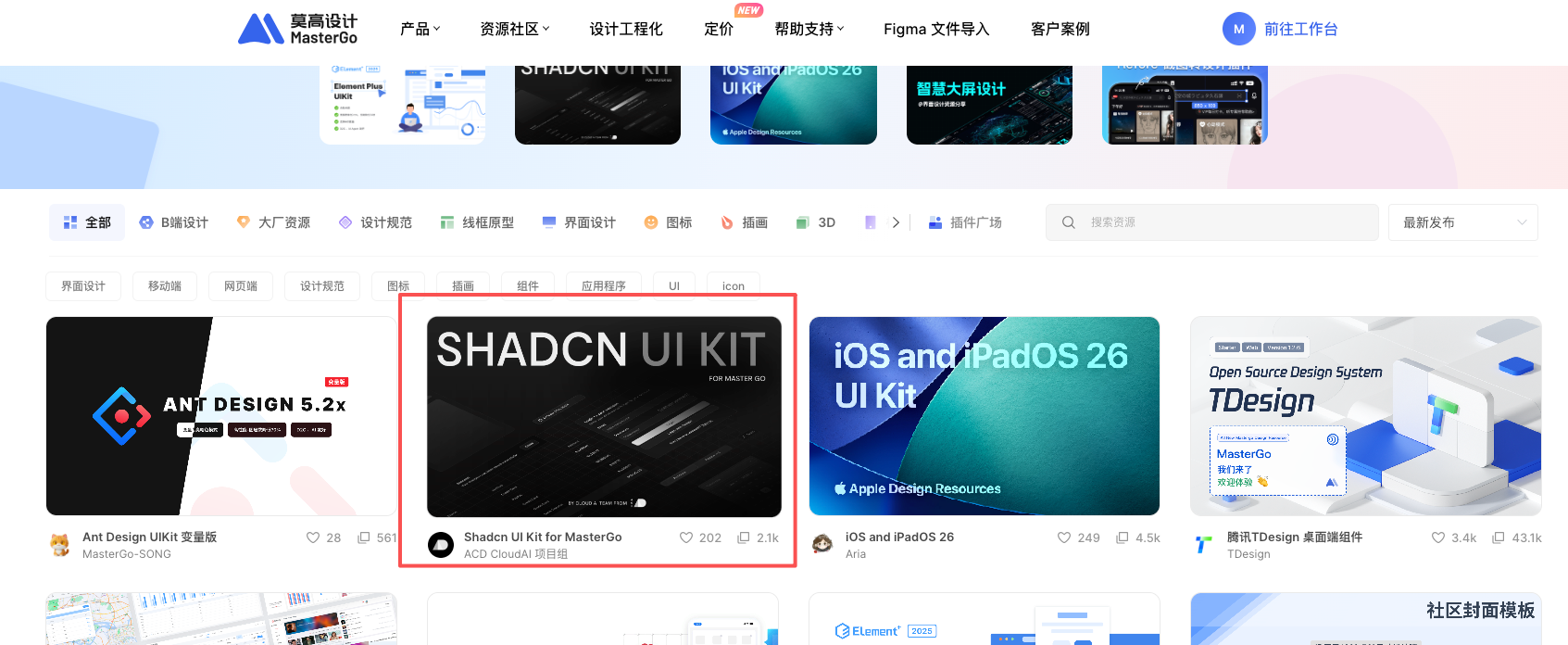Image resolution: width=1568 pixels, height=645 pixels.
Task: Open the 定价 page
Action: [x=719, y=29]
